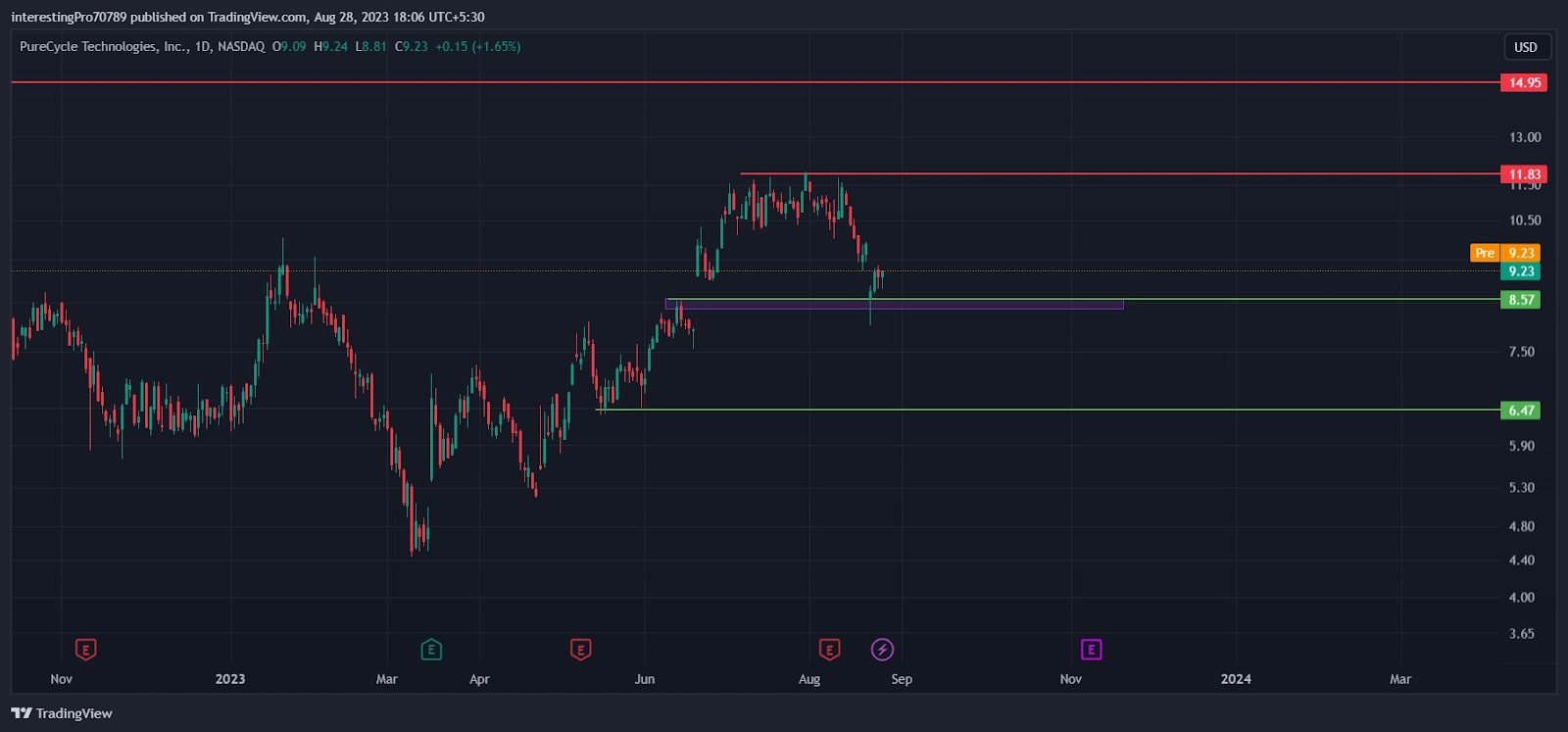Select the 11.83 red resistance line

point(1120,173)
